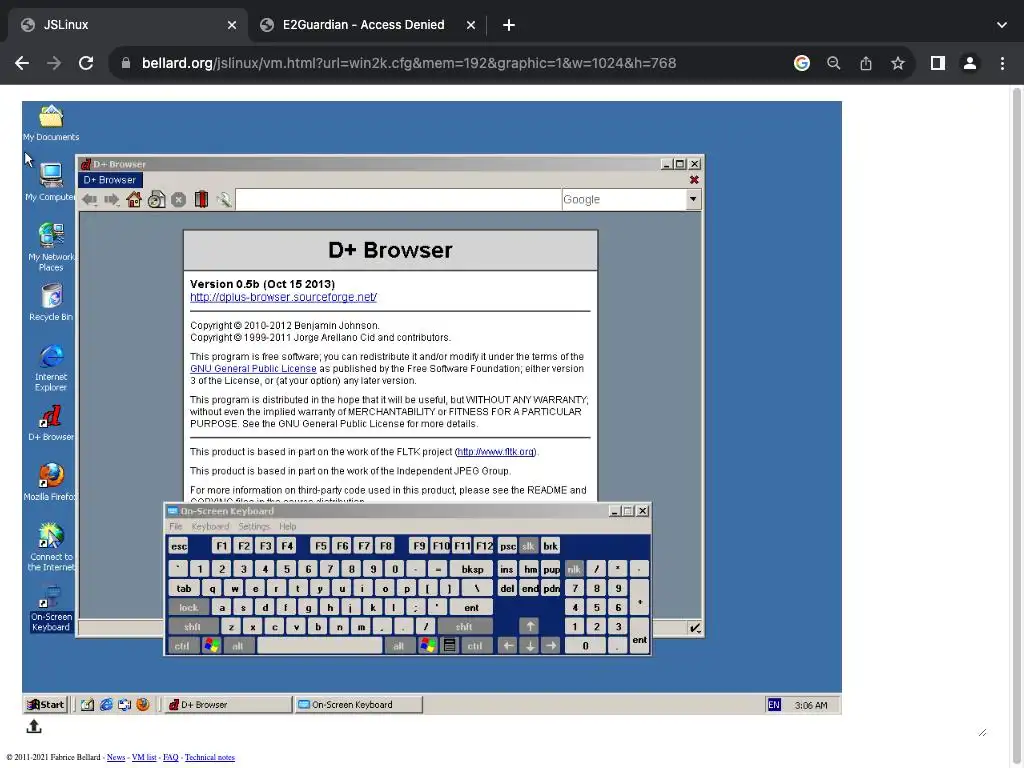Click the application menu key on keyboard
Screen dimensions: 1024x768
449,647
